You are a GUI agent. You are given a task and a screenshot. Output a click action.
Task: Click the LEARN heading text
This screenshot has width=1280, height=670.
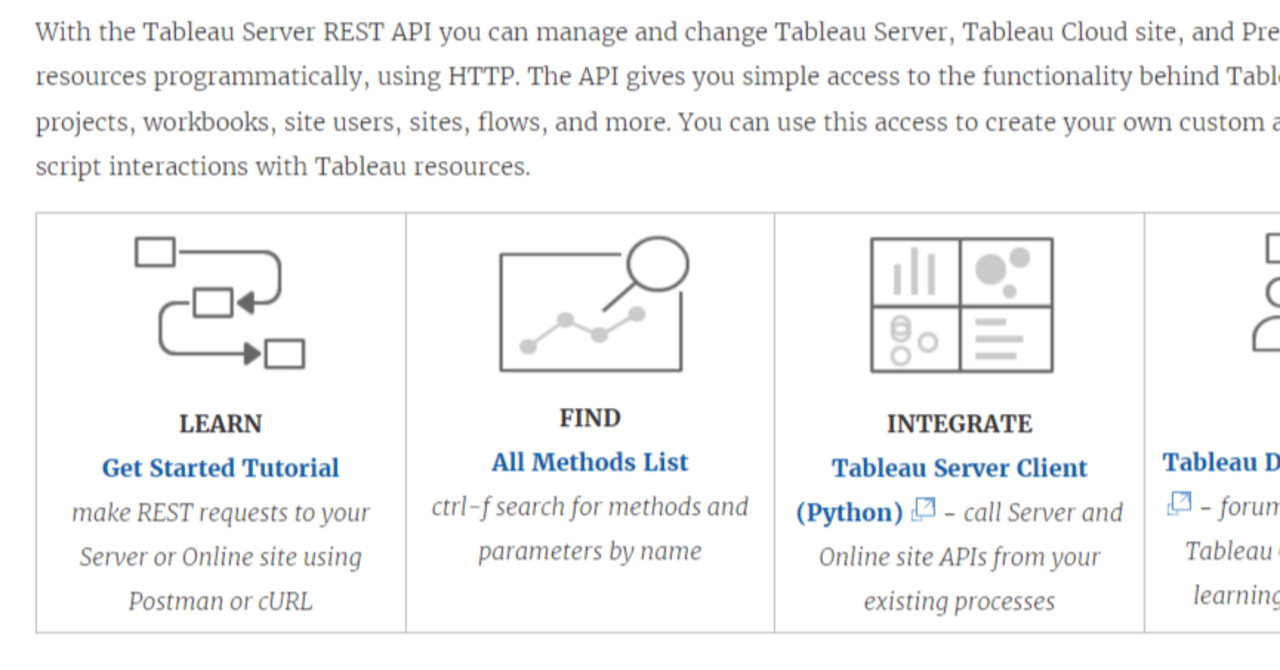(220, 424)
